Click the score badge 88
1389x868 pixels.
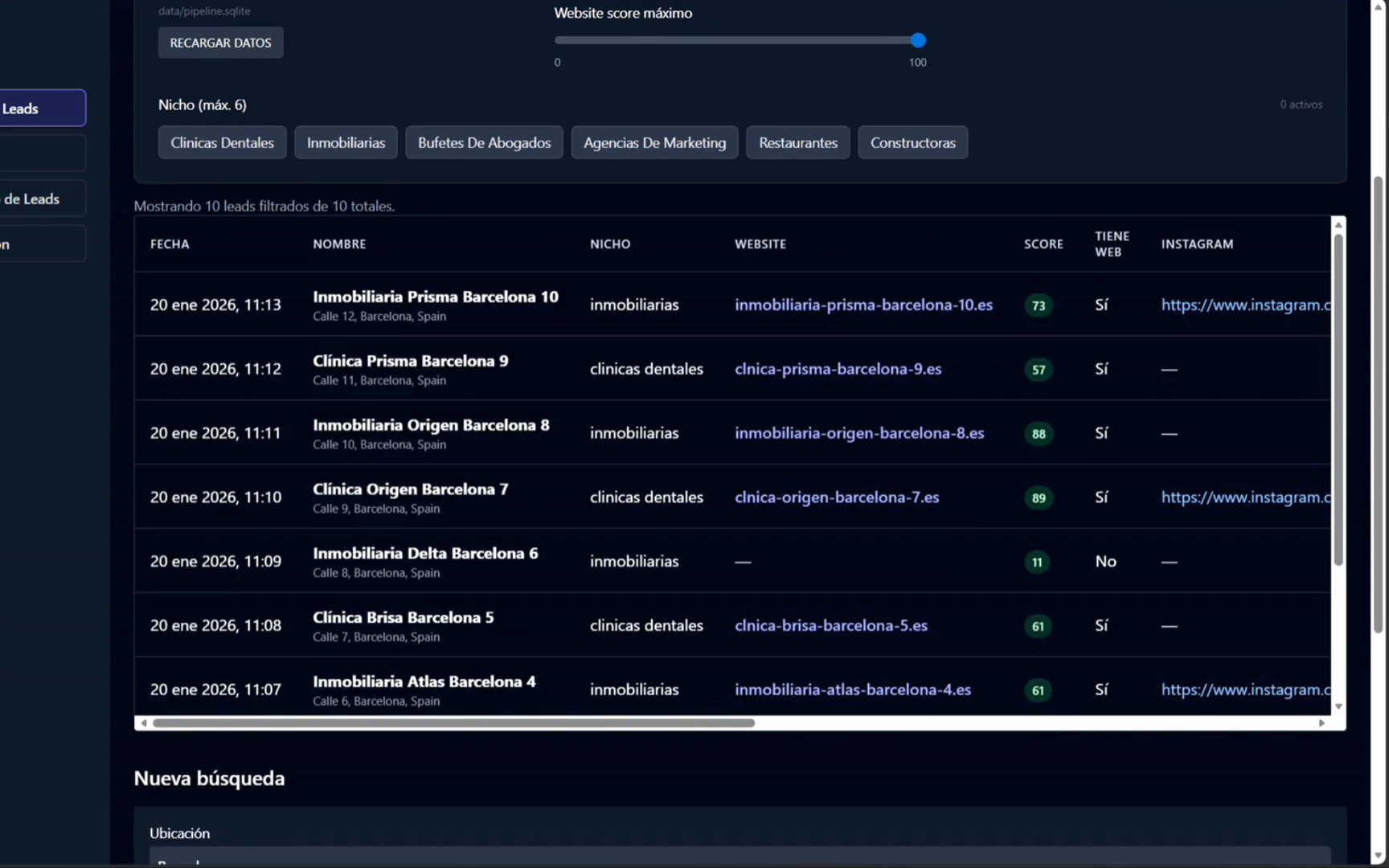[x=1039, y=434]
